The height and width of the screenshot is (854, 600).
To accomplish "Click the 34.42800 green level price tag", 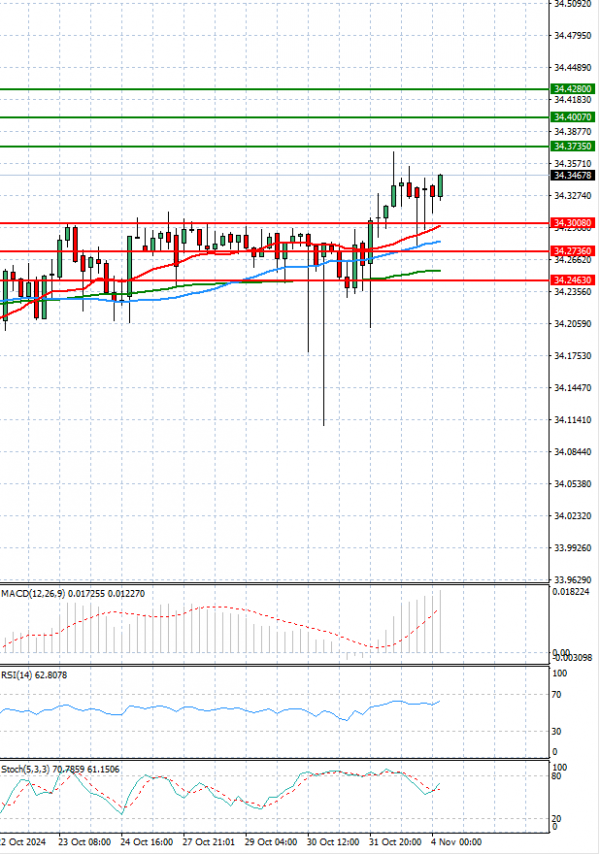I will (572, 89).
